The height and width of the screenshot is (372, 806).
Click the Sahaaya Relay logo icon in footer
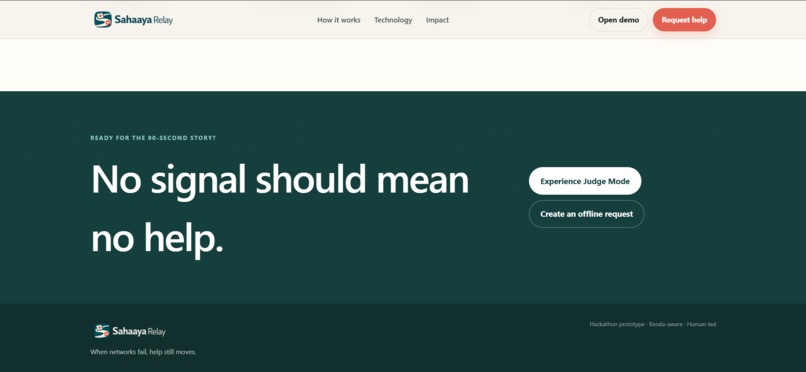[102, 331]
